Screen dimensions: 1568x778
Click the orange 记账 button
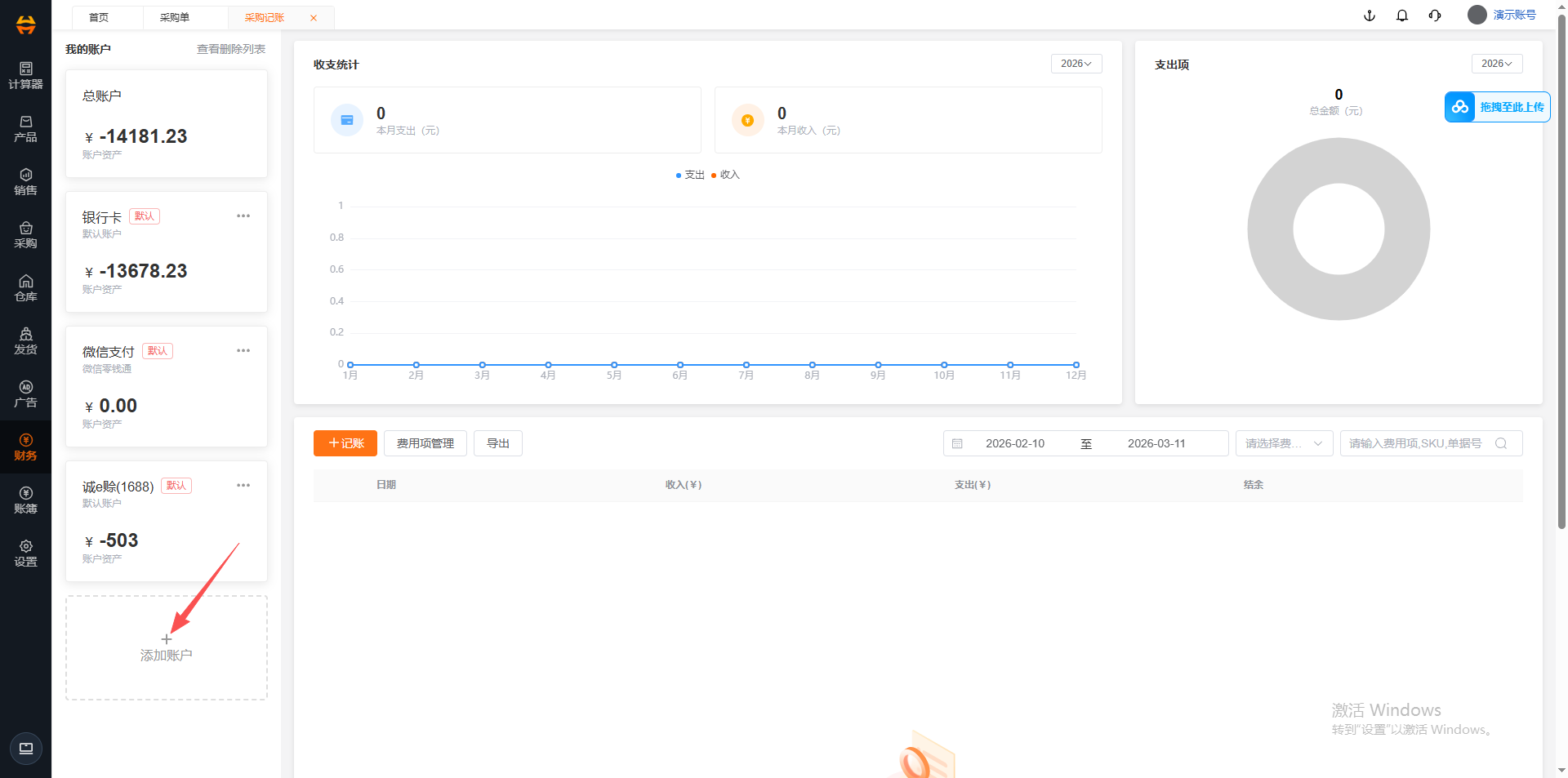pos(345,443)
